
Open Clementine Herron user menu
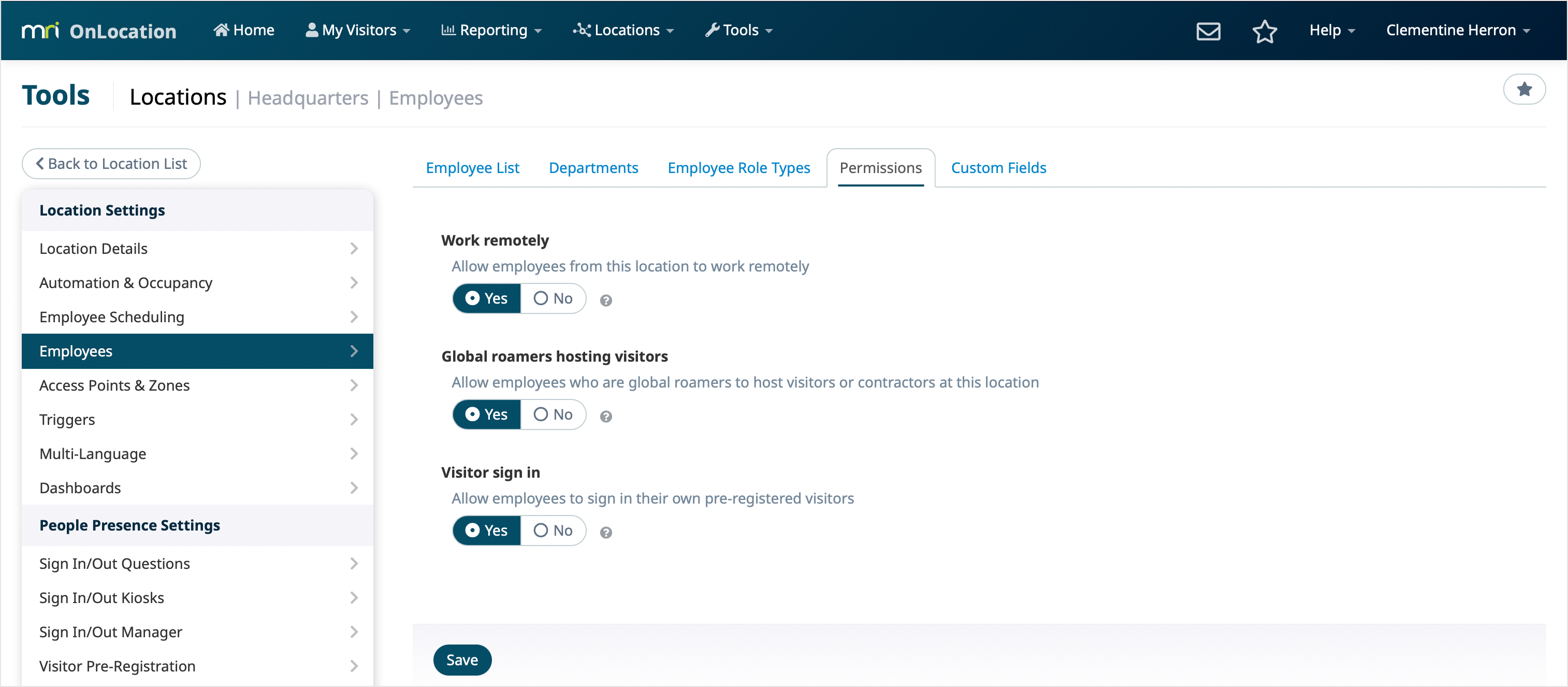1457,30
